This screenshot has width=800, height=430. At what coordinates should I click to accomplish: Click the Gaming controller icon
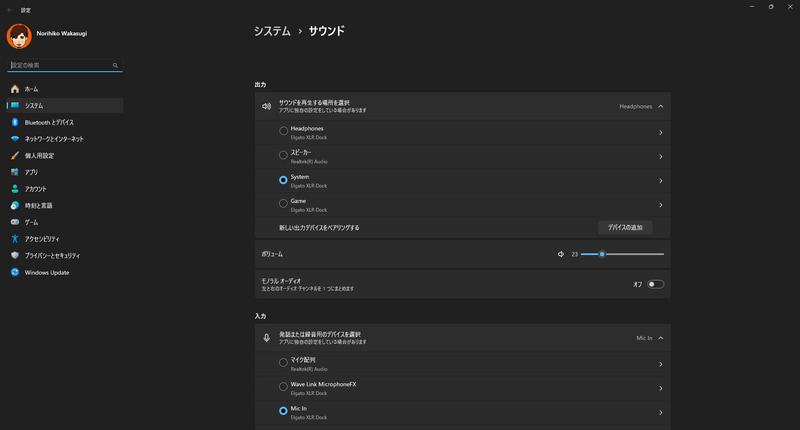pyautogui.click(x=15, y=222)
